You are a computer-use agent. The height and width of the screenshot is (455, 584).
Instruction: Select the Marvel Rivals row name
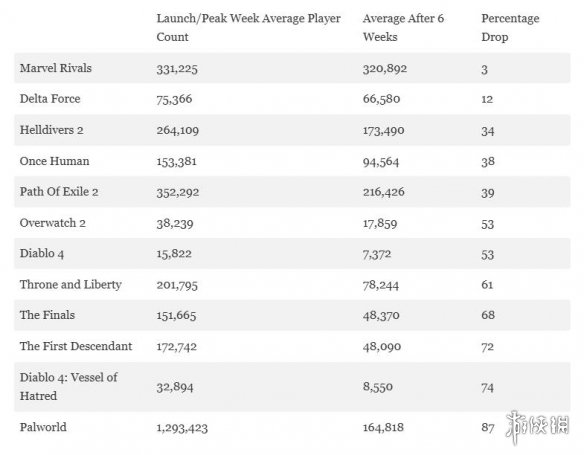click(55, 68)
